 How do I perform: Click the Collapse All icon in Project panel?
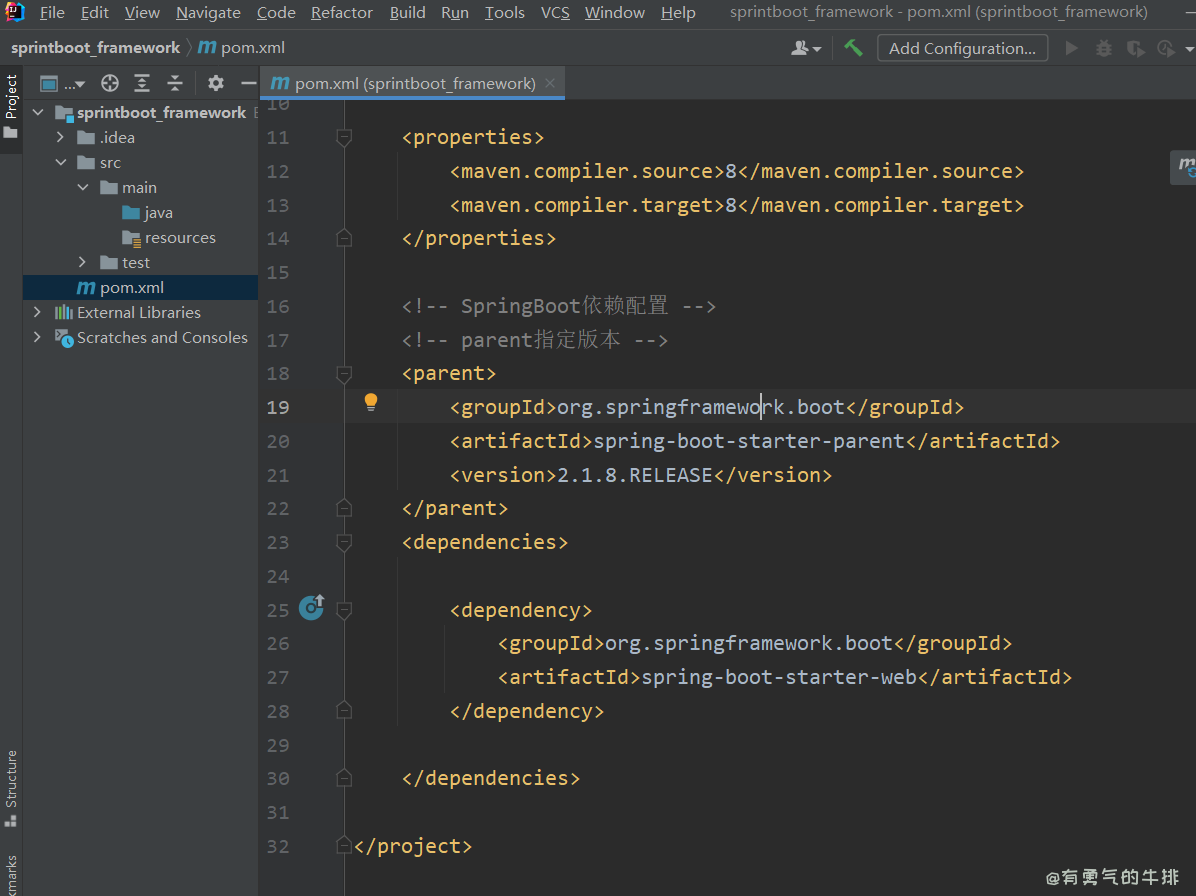(x=175, y=83)
